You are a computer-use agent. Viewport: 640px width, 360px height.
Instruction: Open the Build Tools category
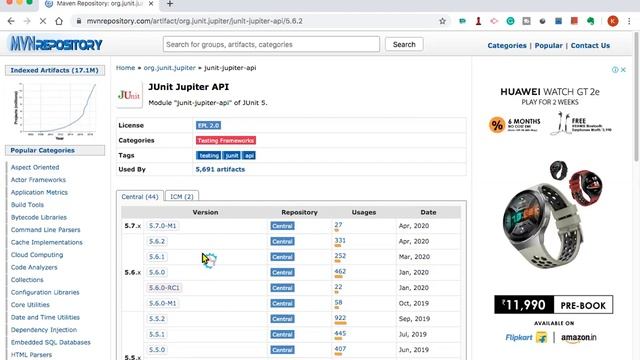click(x=27, y=205)
